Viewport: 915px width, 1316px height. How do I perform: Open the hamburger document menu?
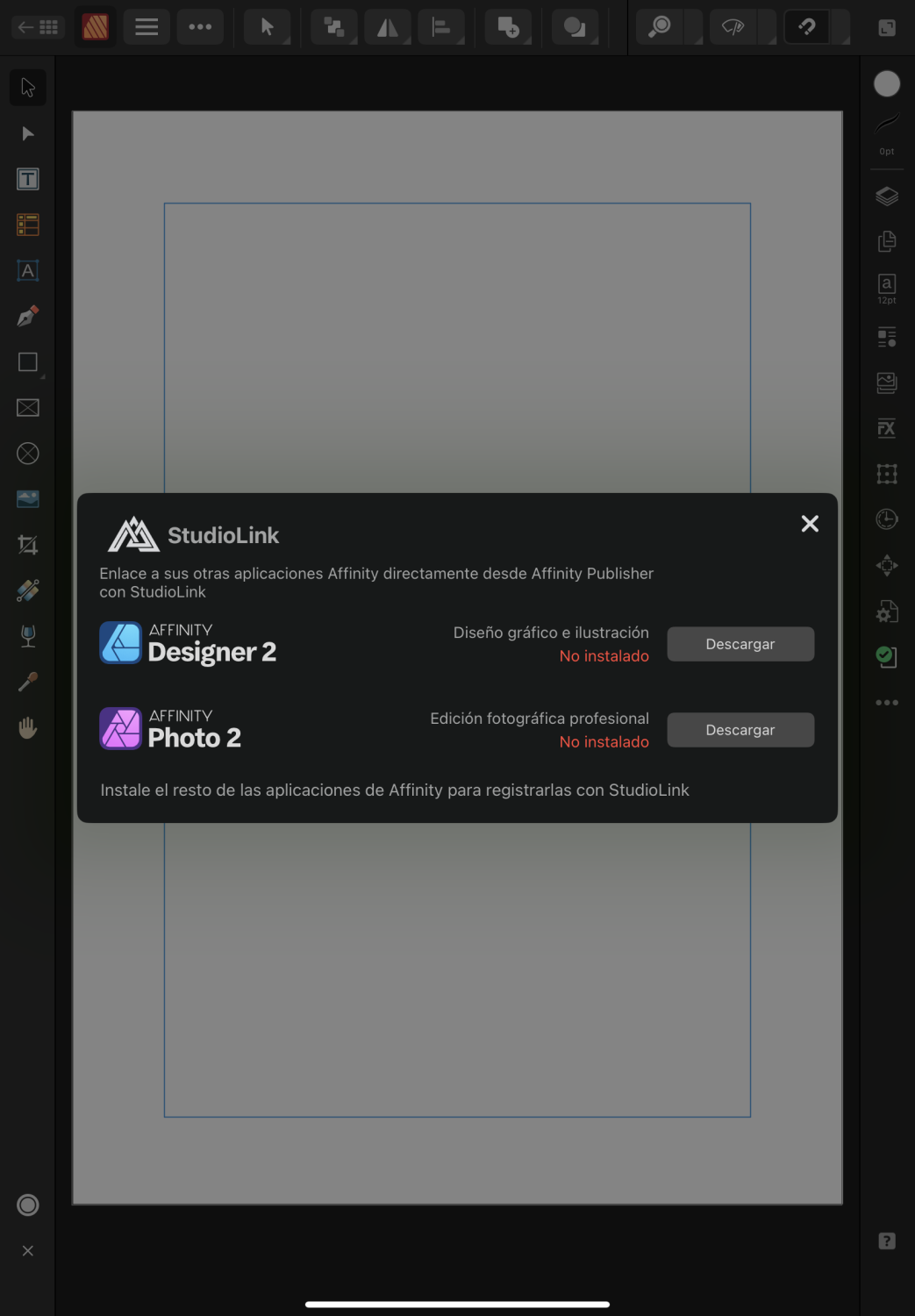tap(147, 27)
